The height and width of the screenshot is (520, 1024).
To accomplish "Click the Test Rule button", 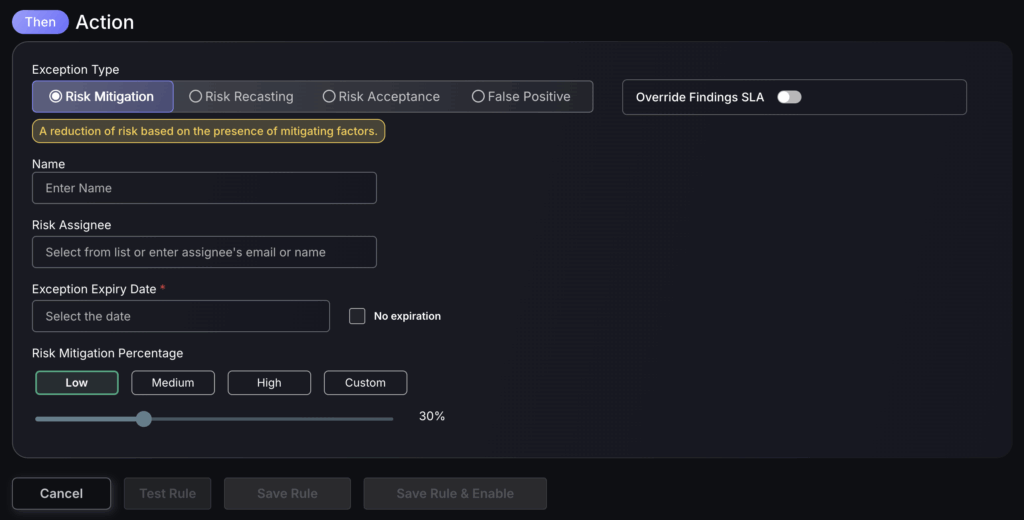I will coord(167,493).
